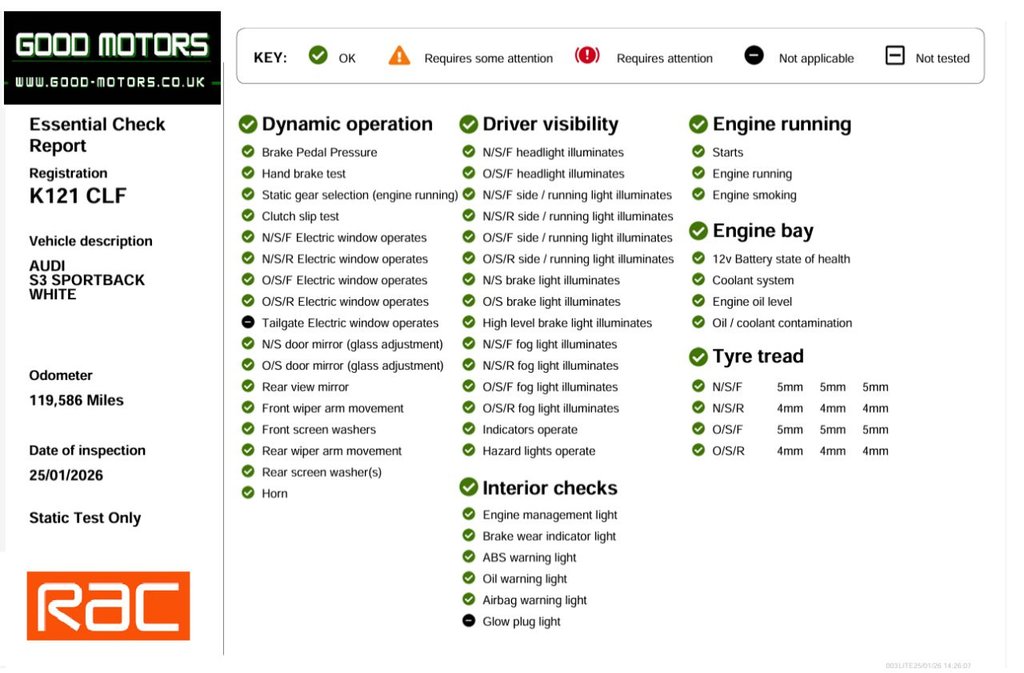Image resolution: width=1024 pixels, height=673 pixels.
Task: Click the Airbag warning light item
Action: coord(534,600)
